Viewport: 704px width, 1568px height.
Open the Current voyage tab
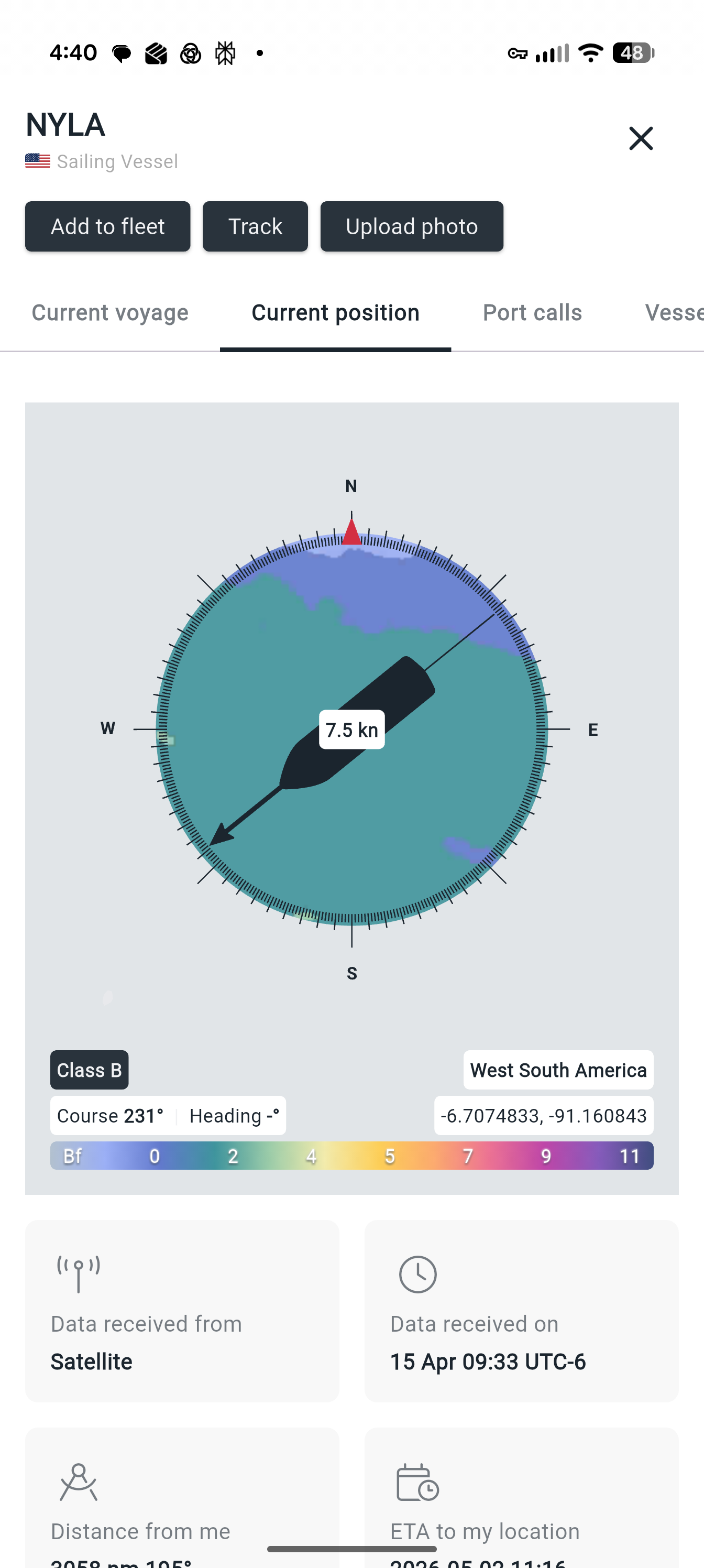tap(110, 313)
